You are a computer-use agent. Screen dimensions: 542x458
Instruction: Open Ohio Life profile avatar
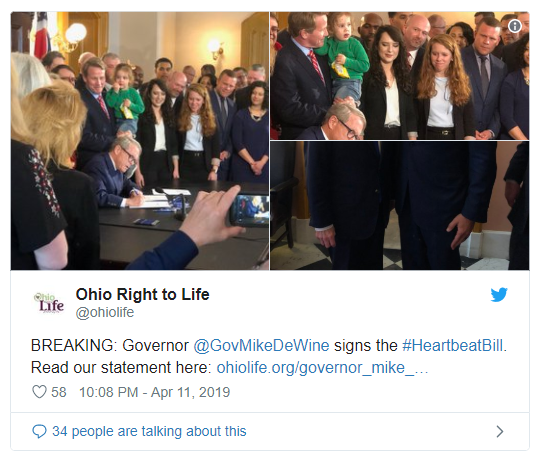coord(49,303)
